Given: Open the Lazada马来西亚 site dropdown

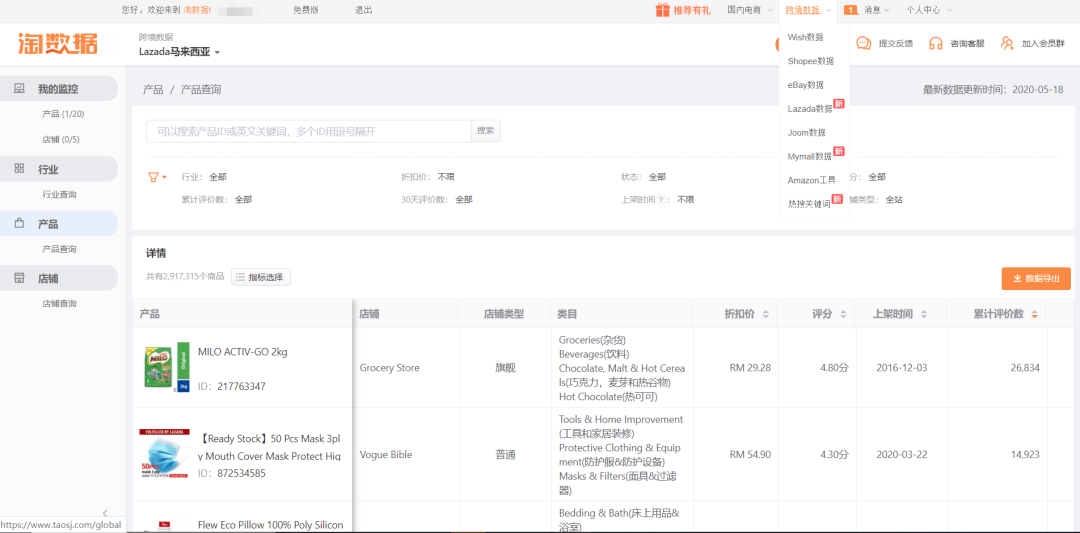Looking at the screenshot, I should tap(179, 52).
